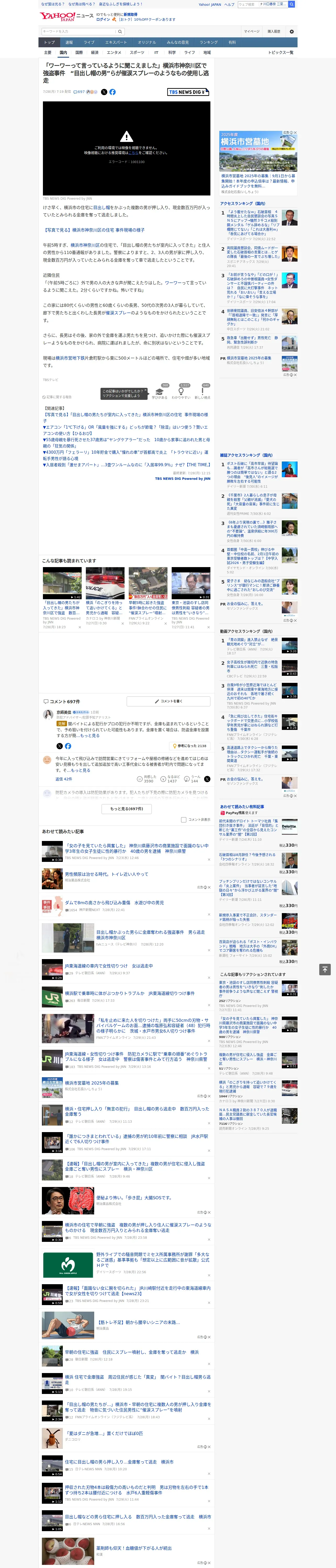Select the 国際 category tab
The image size is (336, 1568).
[79, 52]
